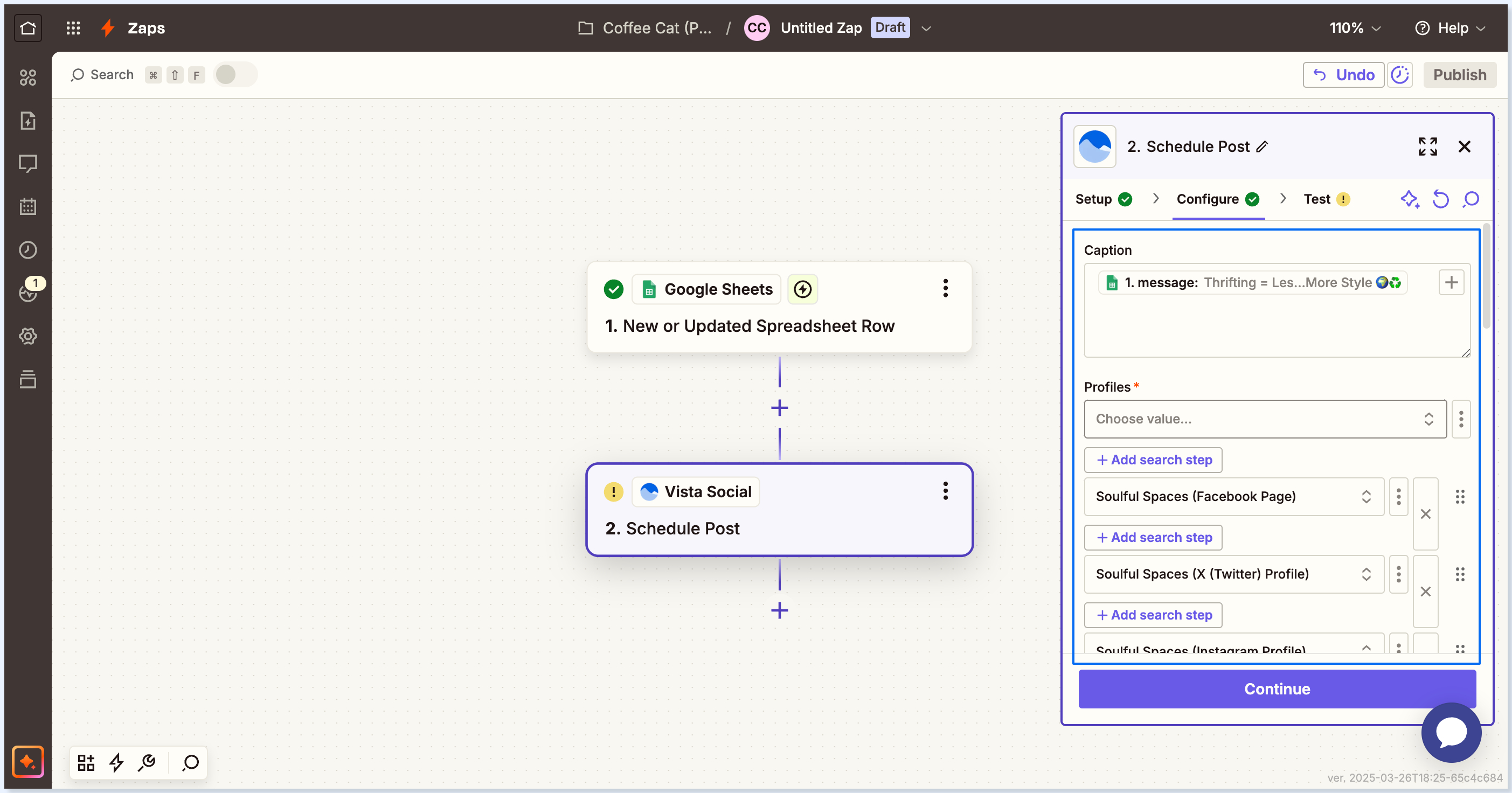Click the wrench tool icon in bottom toolbar
The width and height of the screenshot is (1512, 793).
[x=147, y=762]
